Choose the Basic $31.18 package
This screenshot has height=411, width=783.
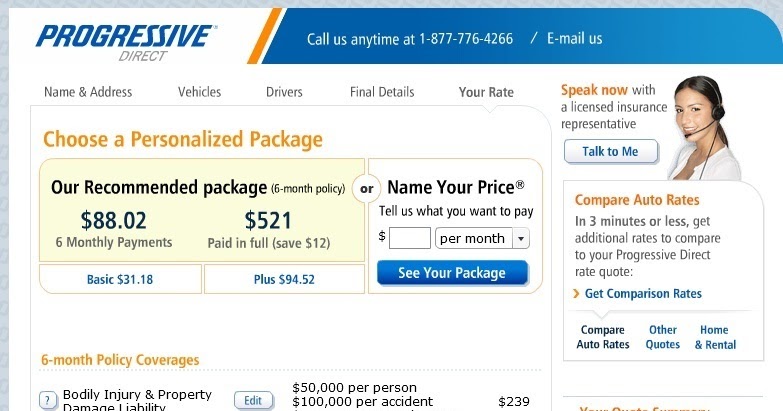click(x=120, y=279)
